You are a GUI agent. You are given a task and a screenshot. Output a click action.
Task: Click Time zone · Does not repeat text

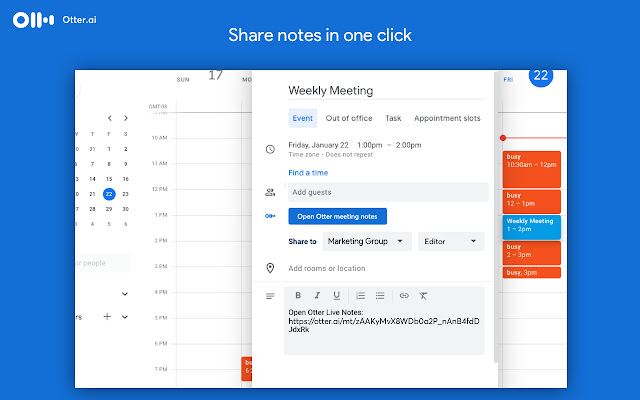331,155
